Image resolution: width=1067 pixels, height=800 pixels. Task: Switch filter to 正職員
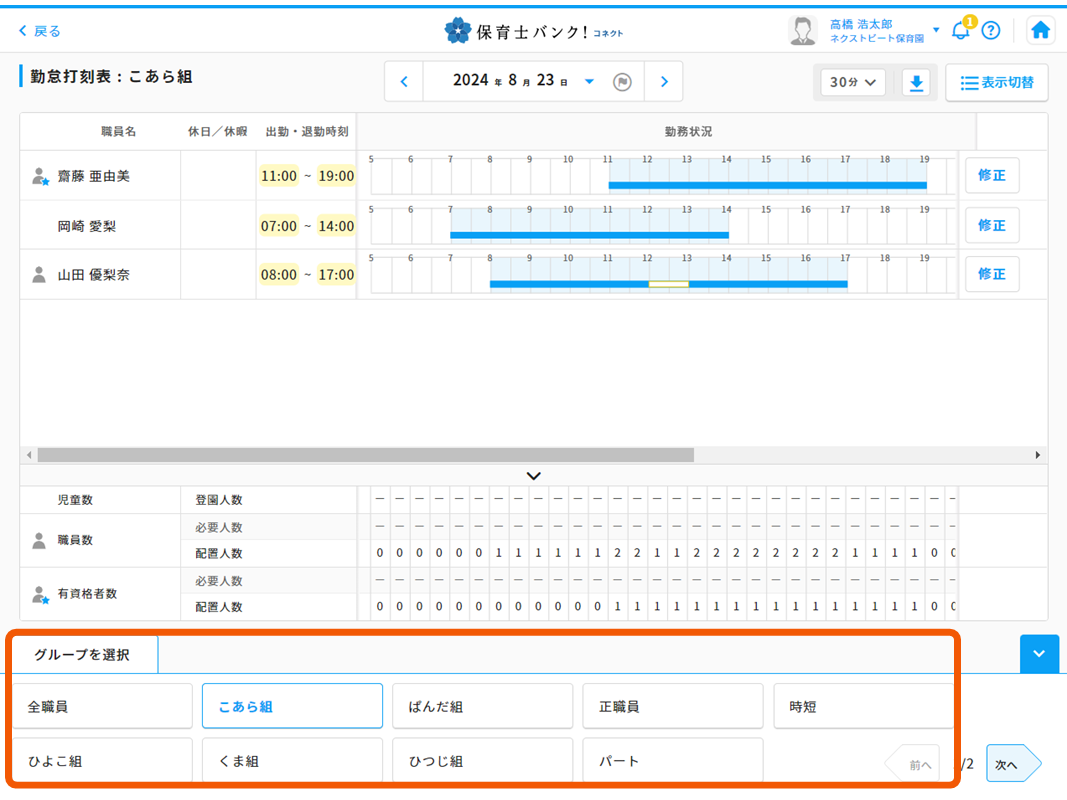pyautogui.click(x=672, y=705)
